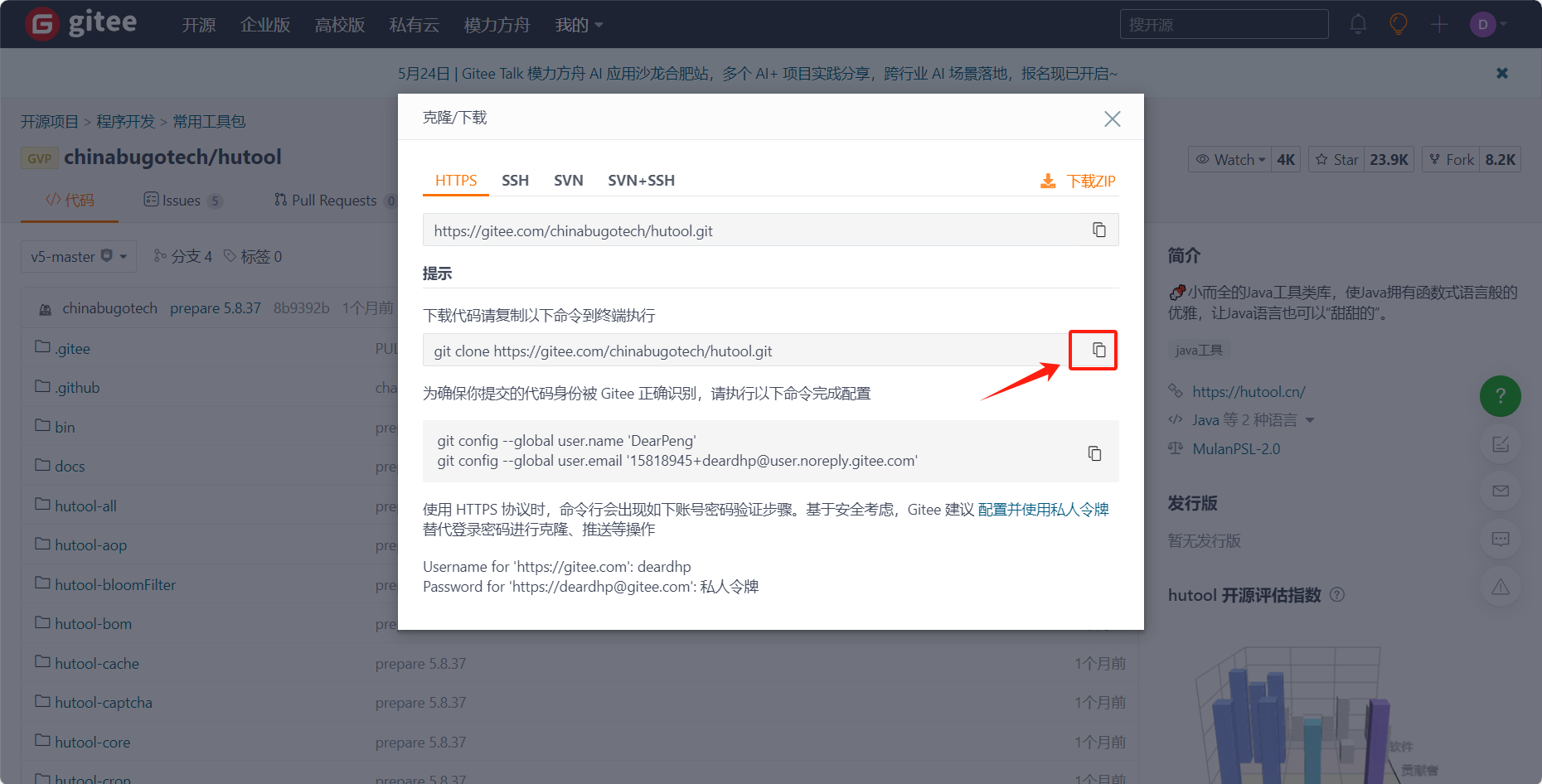Click the 8.2K fork count
Image resolution: width=1542 pixels, height=784 pixels.
(x=1501, y=159)
